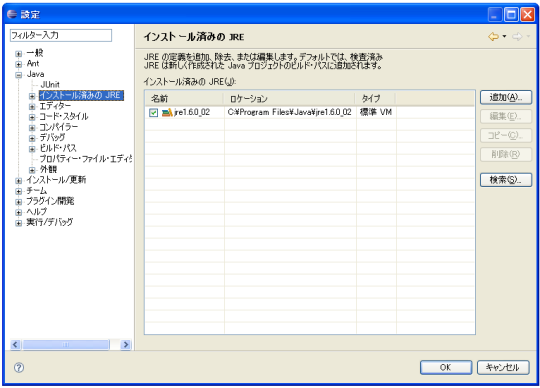
Task: Expand the エディター tree node
Action: coord(32,107)
